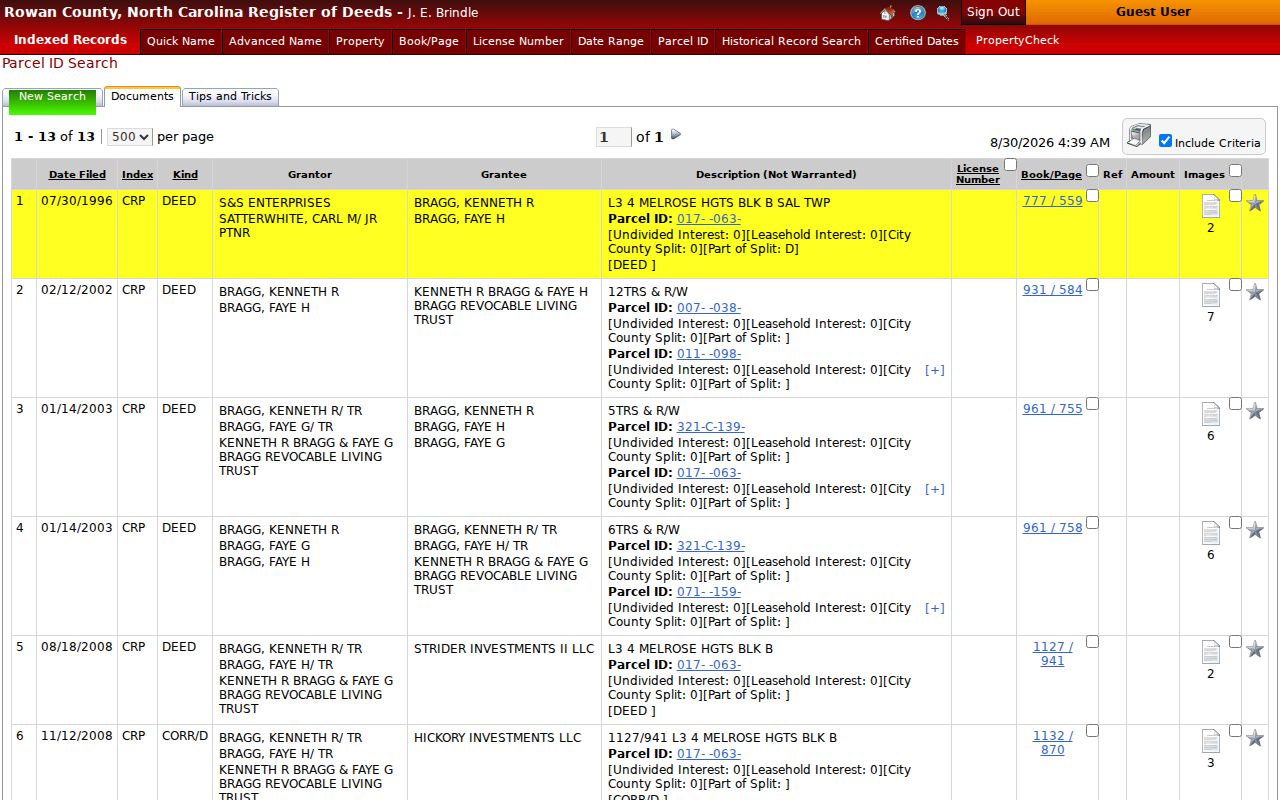Go to the next results page arrow
This screenshot has height=800, width=1280.
pyautogui.click(x=676, y=134)
